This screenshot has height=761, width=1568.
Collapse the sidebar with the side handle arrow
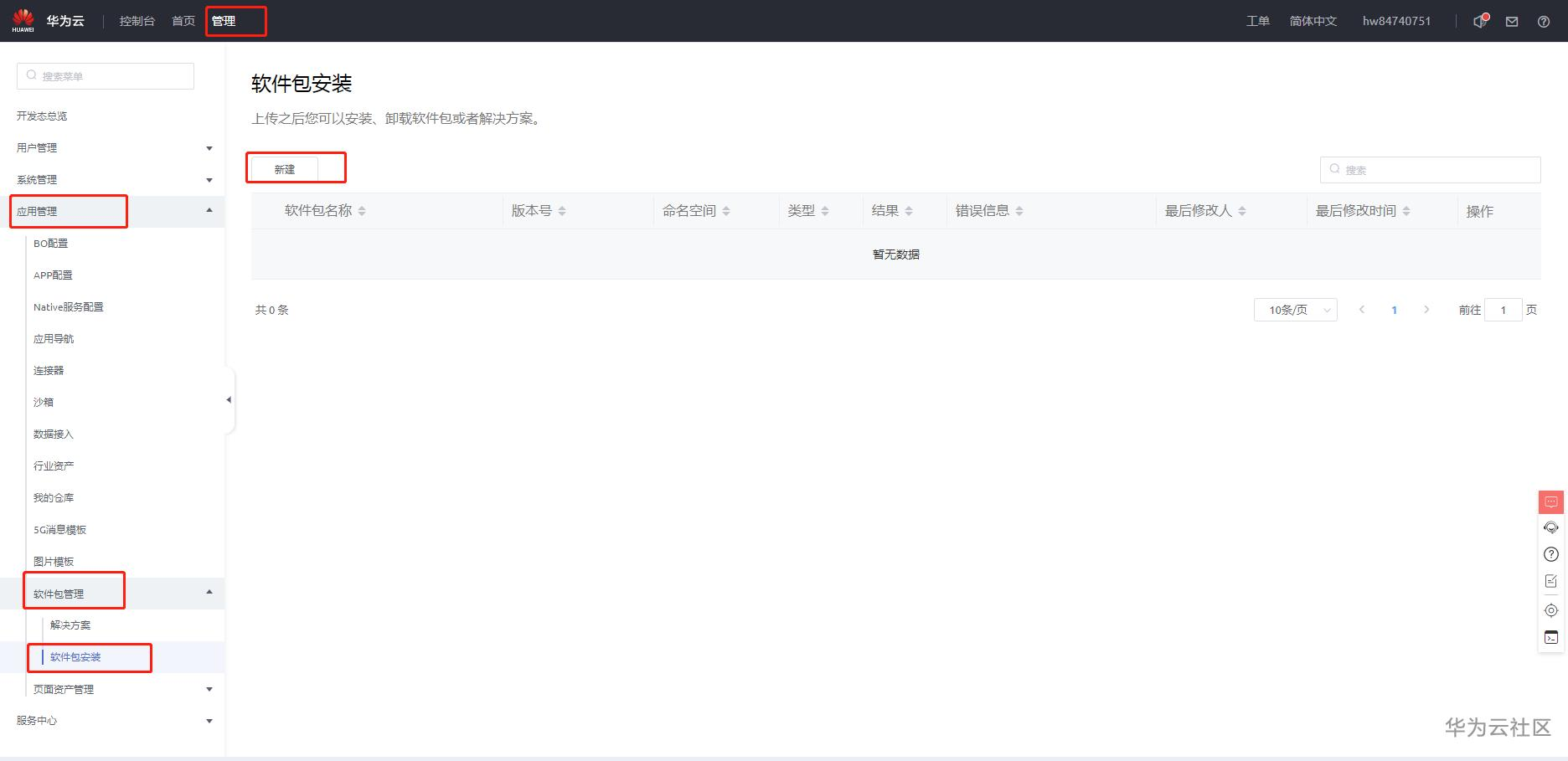(229, 400)
